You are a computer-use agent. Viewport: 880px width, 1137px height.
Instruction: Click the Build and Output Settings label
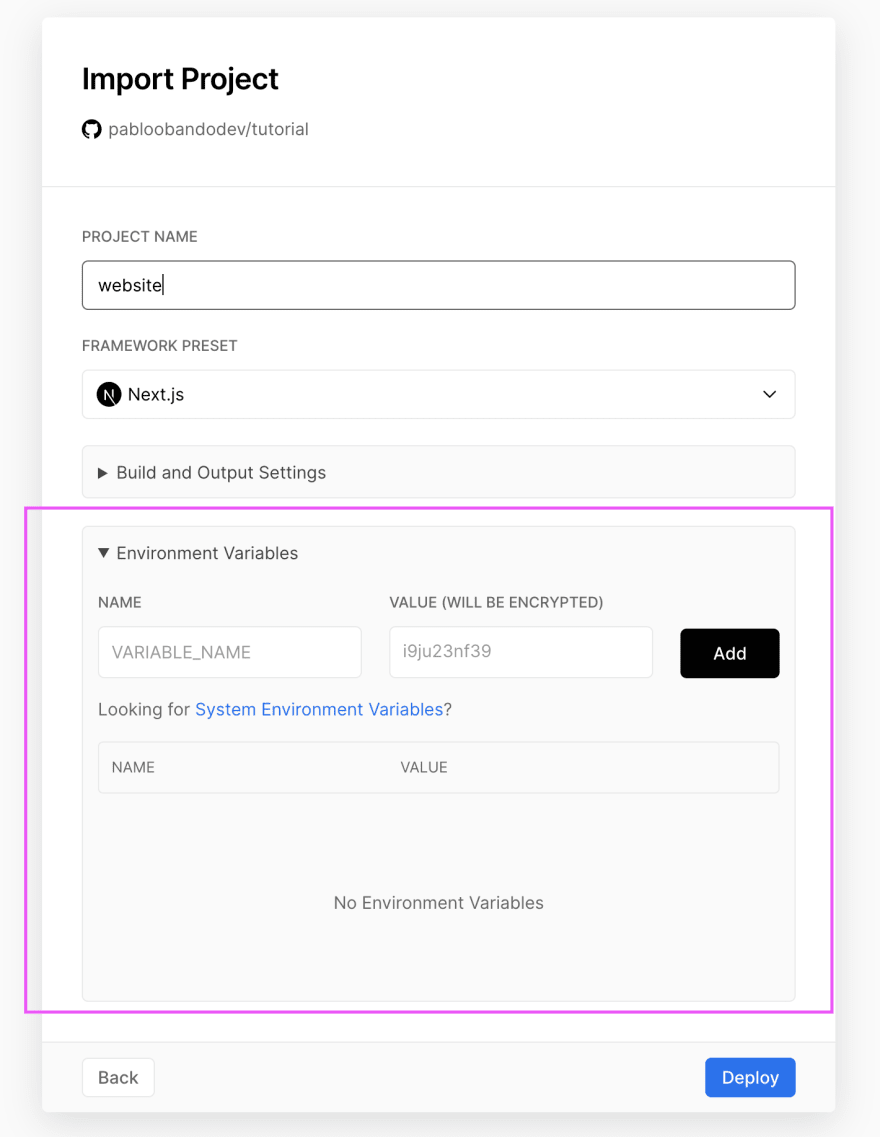[x=221, y=473]
